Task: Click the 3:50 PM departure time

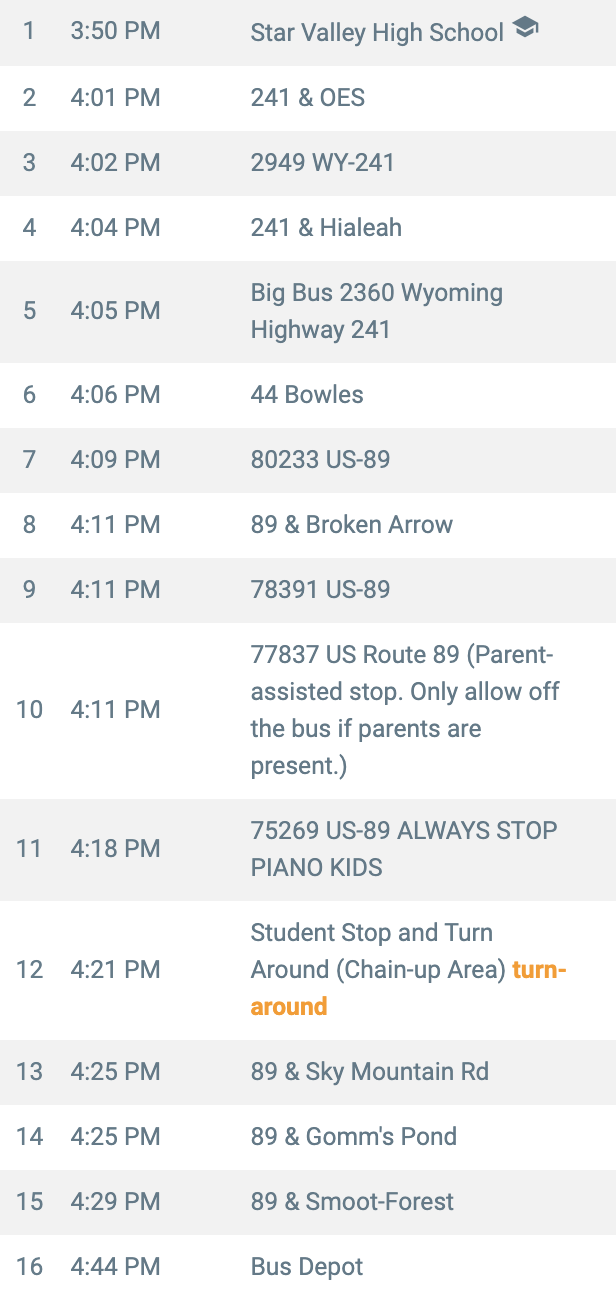Action: pyautogui.click(x=115, y=31)
